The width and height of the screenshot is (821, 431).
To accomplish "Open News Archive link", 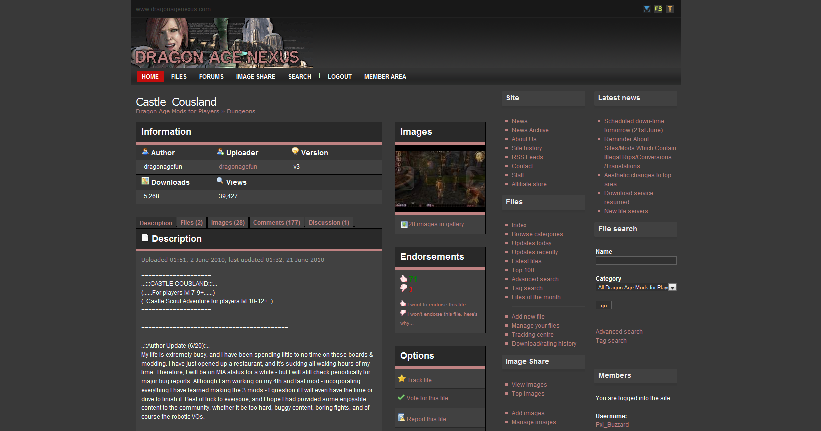I will point(530,130).
